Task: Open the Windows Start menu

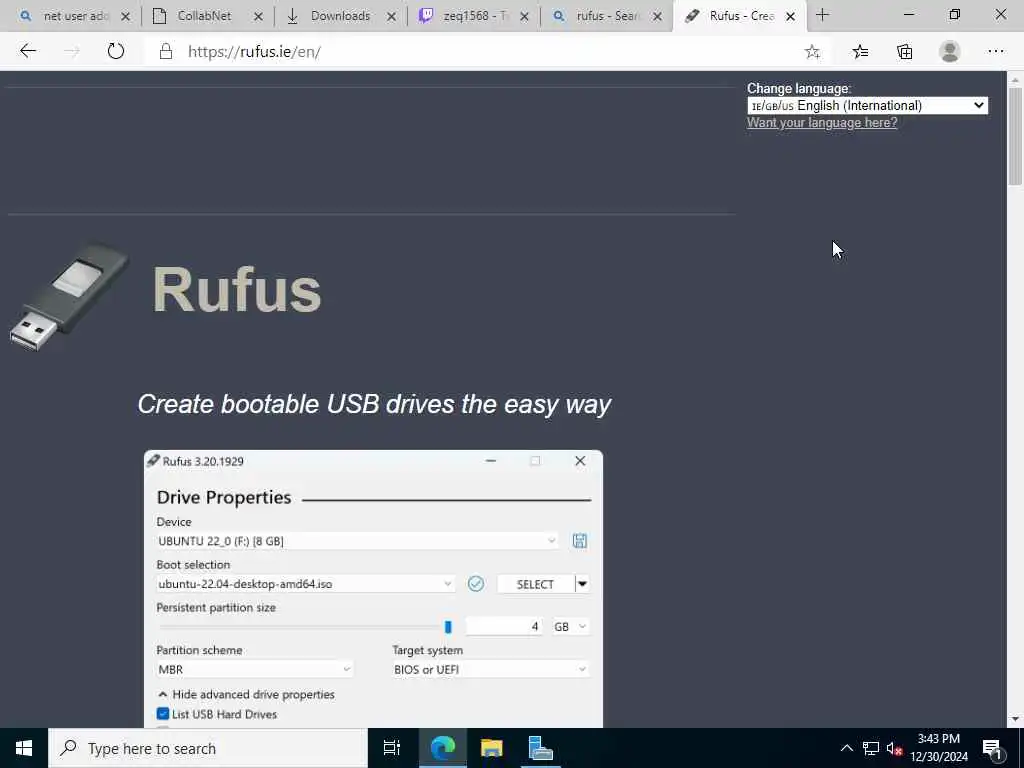Action: (x=24, y=748)
